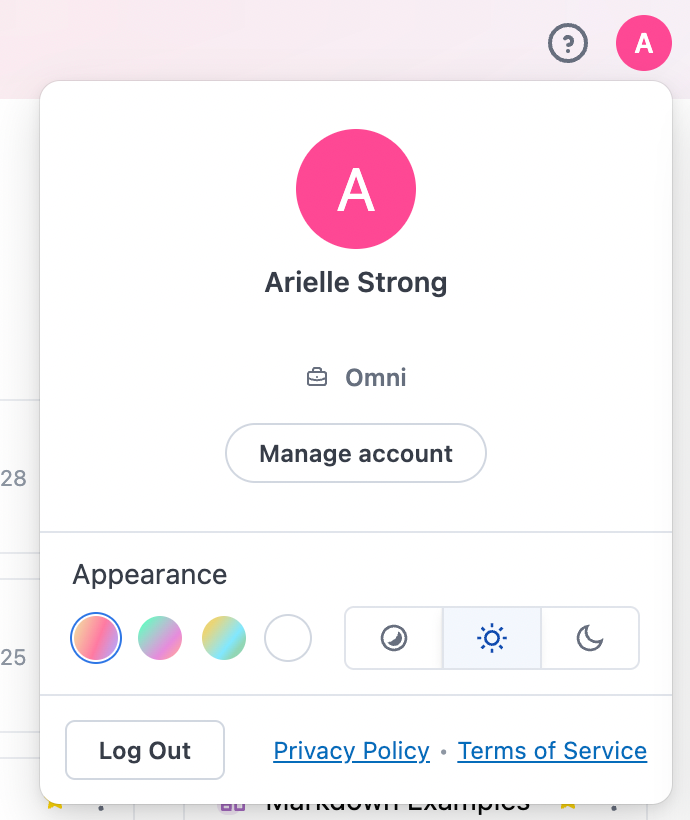The width and height of the screenshot is (690, 820).
Task: View the Terms of Service
Action: pos(552,750)
